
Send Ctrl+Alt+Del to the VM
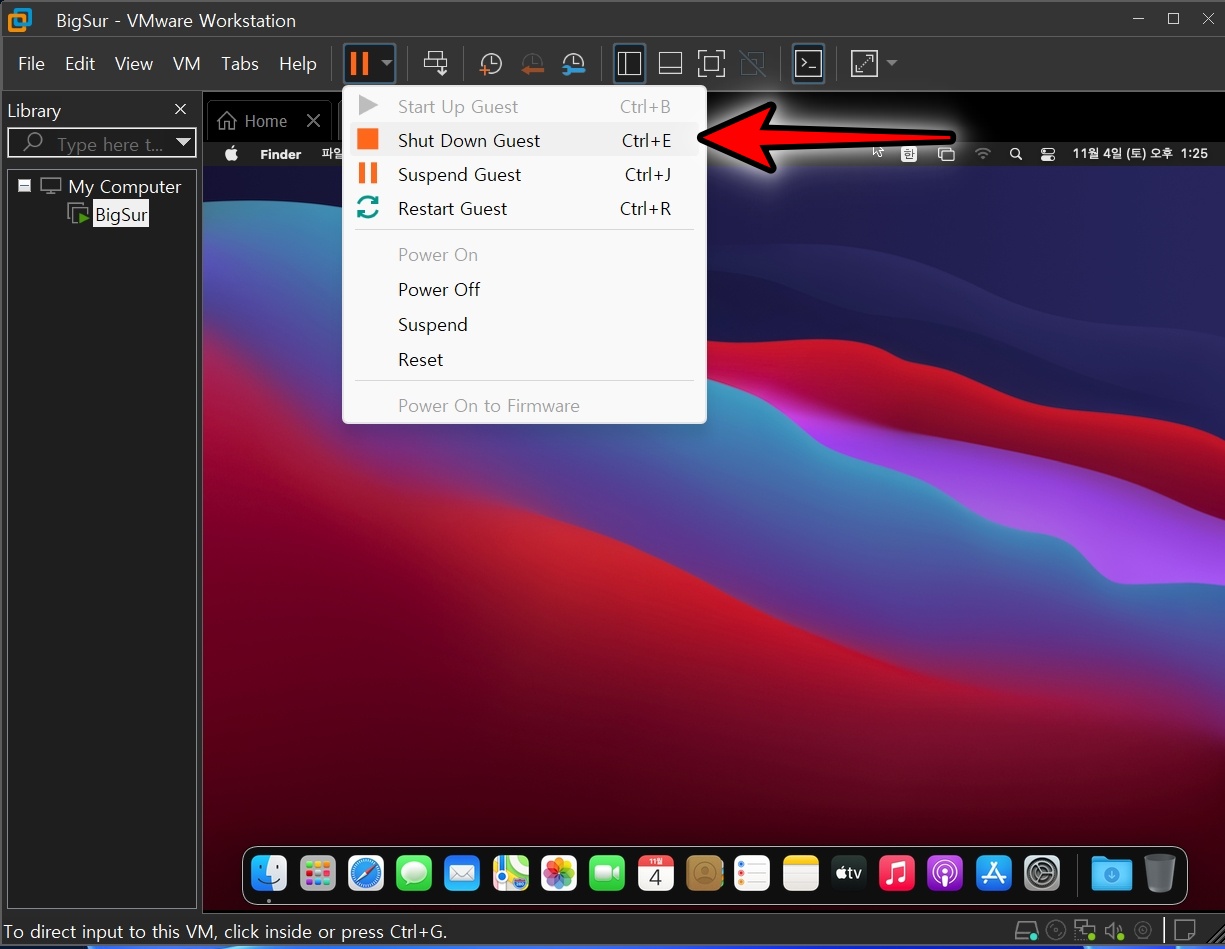coord(436,64)
